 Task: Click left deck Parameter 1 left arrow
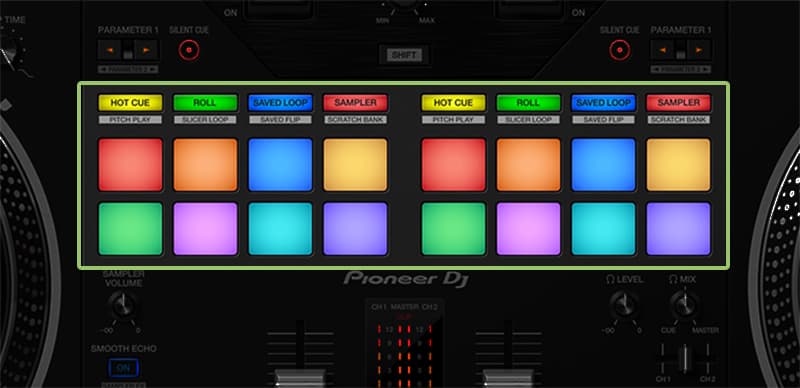pyautogui.click(x=110, y=50)
